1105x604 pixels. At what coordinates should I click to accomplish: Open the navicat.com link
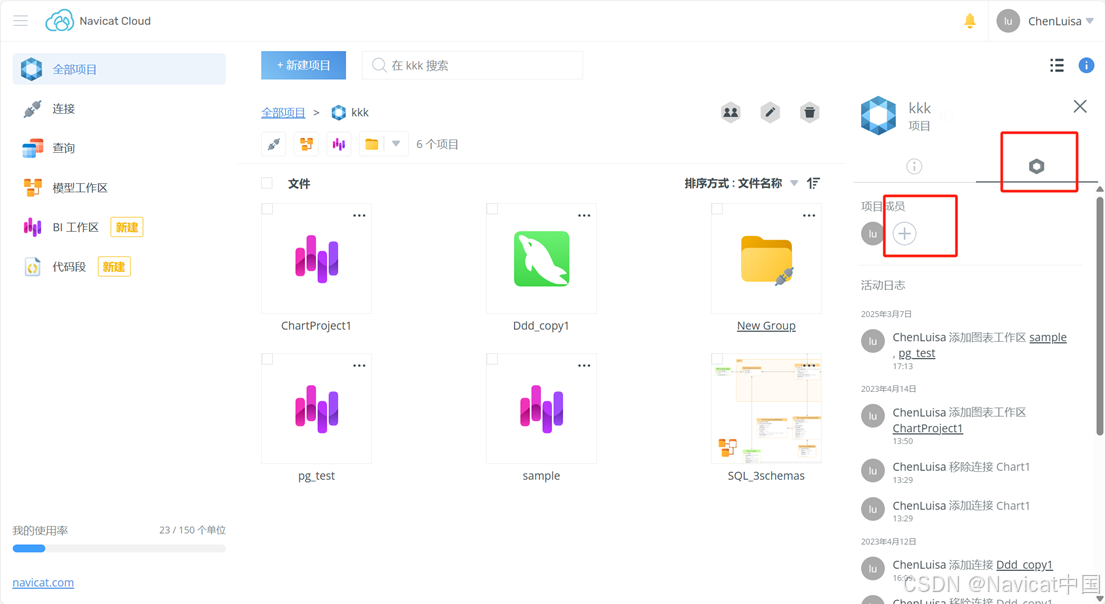pyautogui.click(x=43, y=583)
